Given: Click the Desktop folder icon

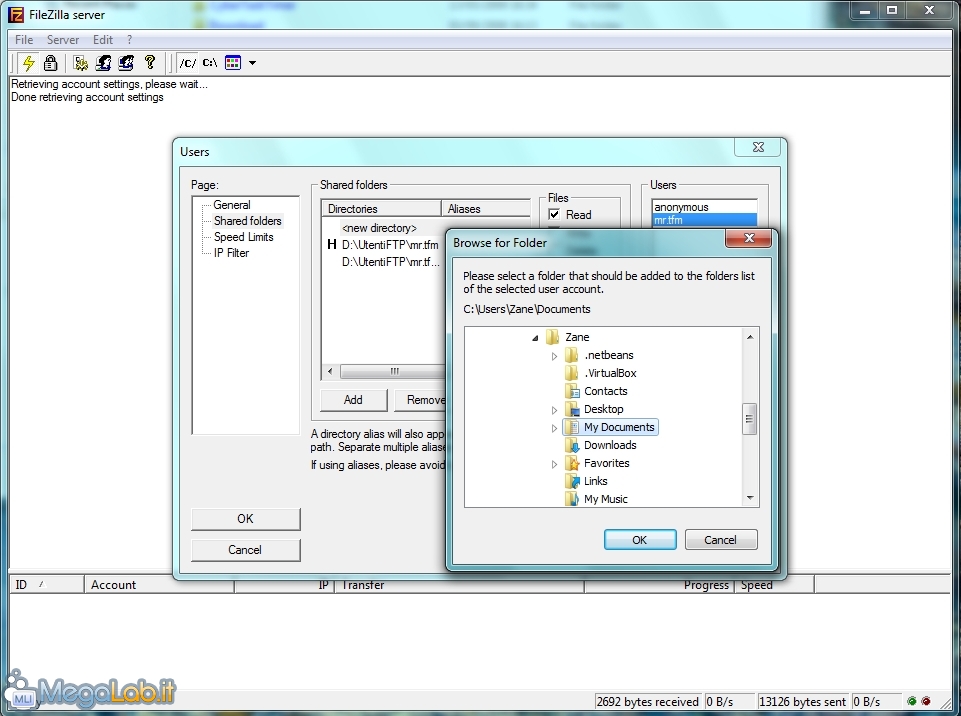Looking at the screenshot, I should pos(572,409).
